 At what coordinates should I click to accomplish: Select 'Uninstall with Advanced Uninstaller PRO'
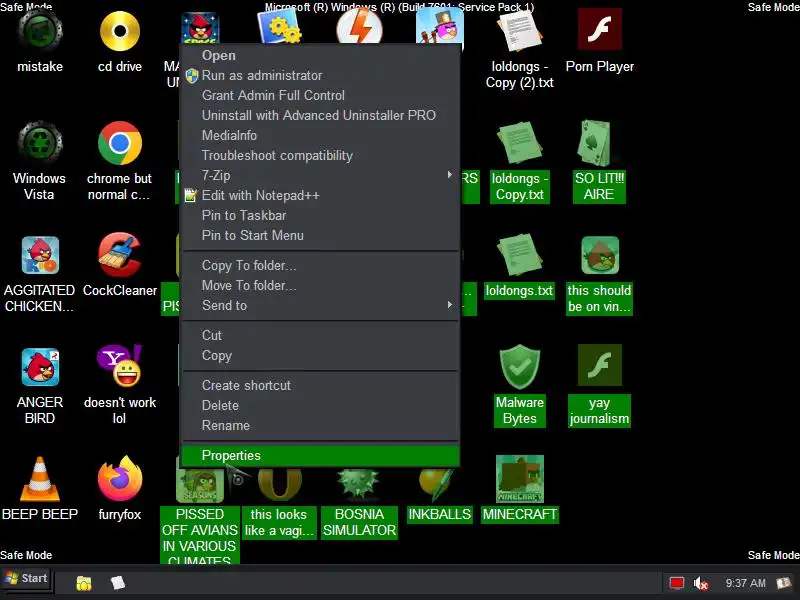(319, 115)
